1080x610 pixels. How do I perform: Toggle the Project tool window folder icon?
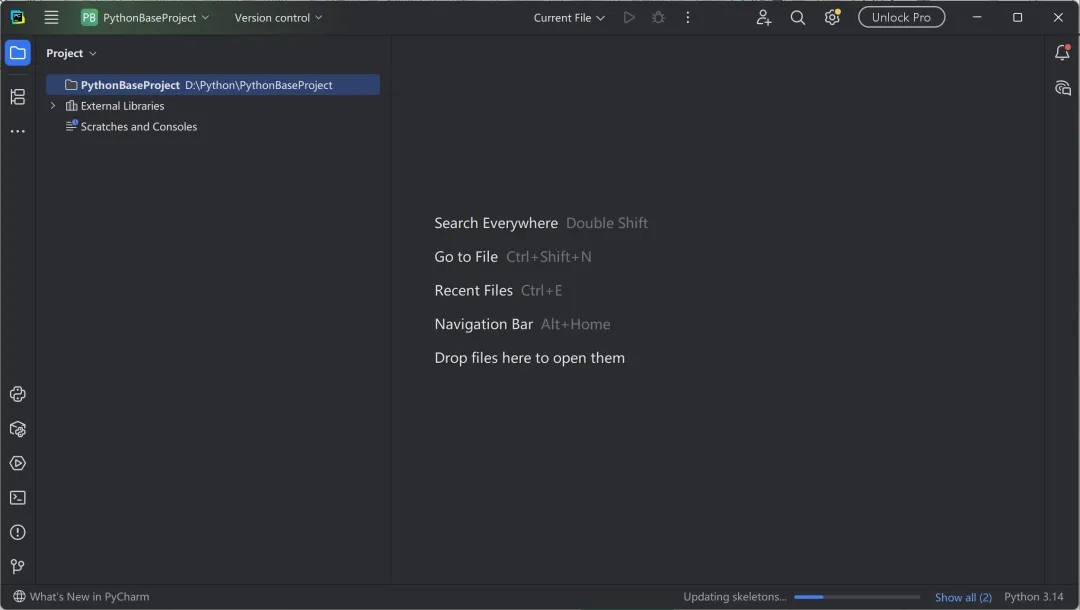tap(18, 53)
